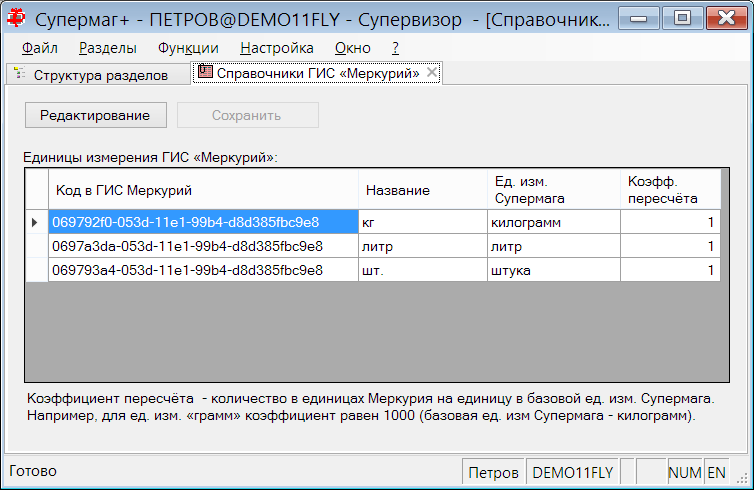Close the Справочники ГИС «Меркурий» tab

(432, 73)
